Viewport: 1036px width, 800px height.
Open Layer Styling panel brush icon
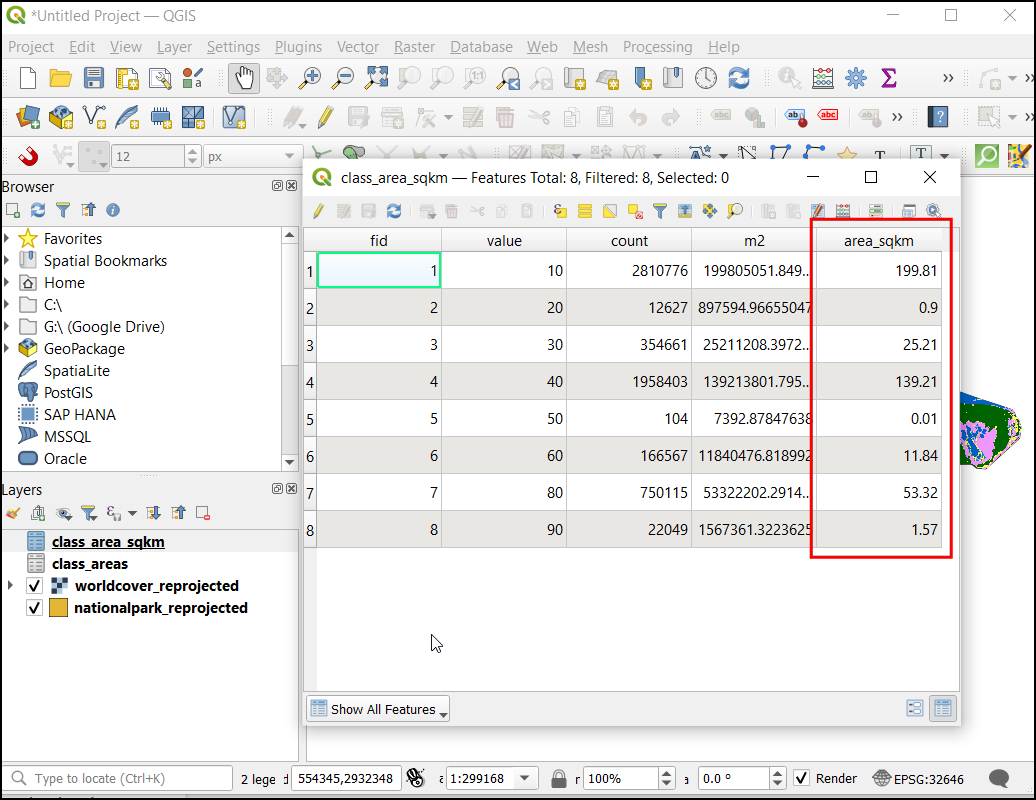click(13, 513)
